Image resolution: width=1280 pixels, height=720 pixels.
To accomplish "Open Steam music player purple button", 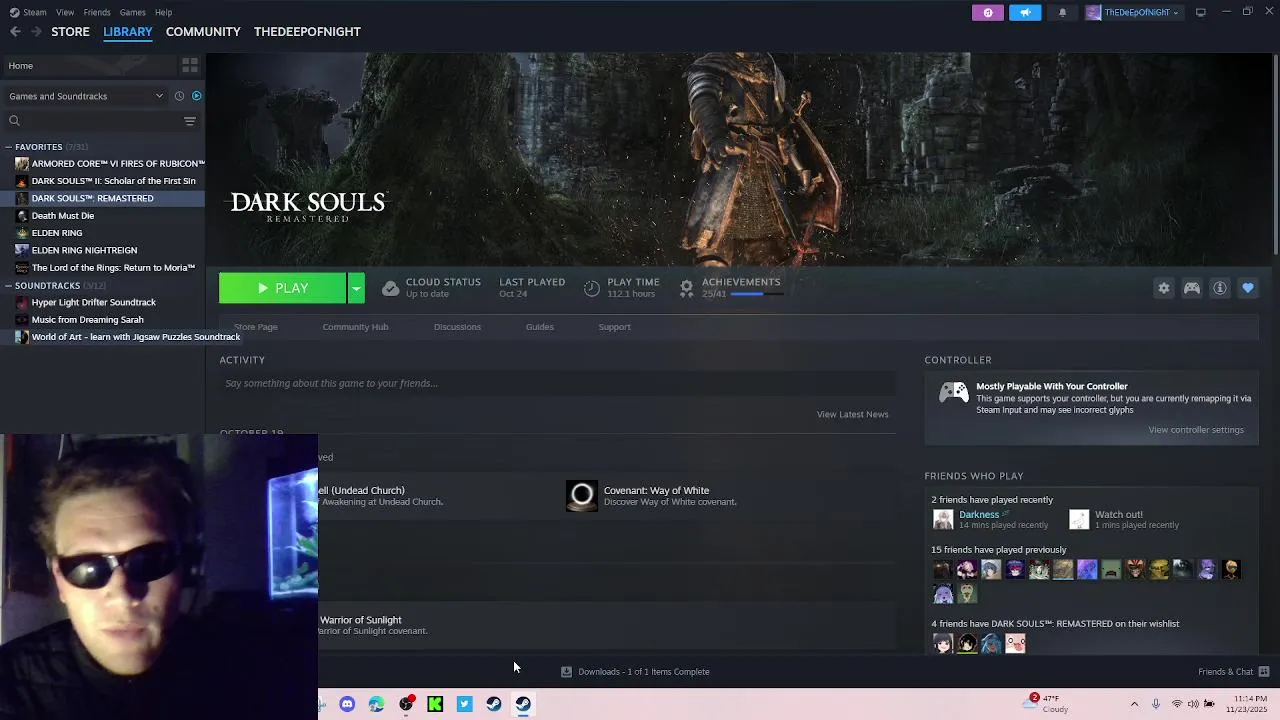I will 988,12.
